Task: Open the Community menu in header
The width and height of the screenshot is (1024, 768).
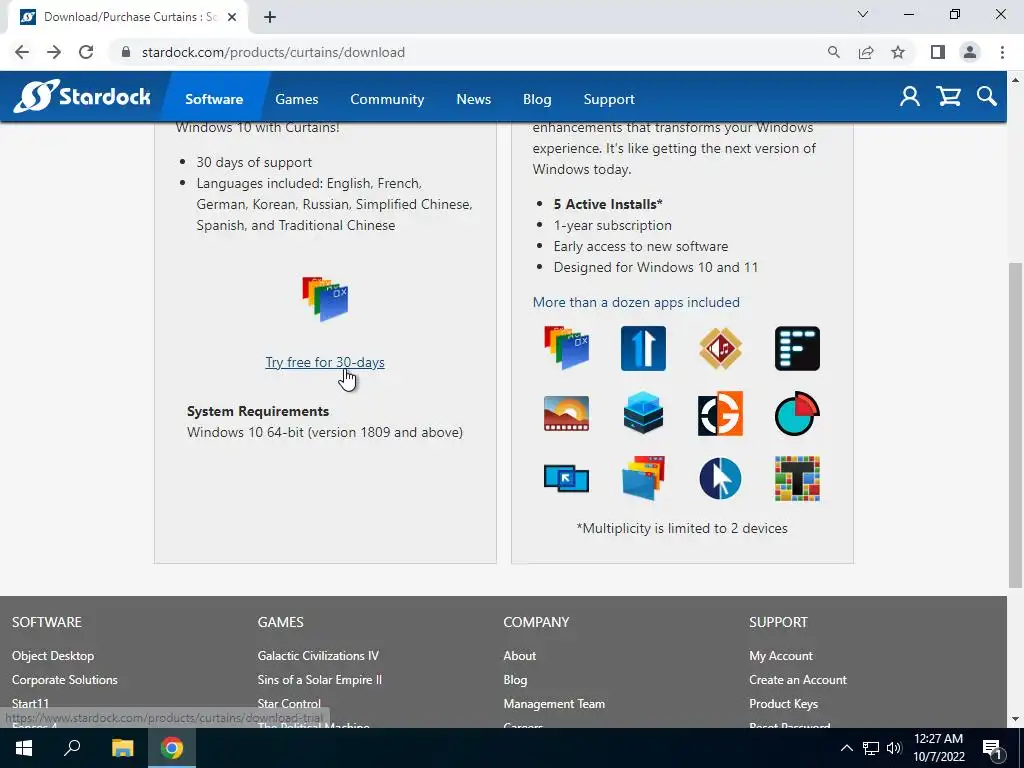Action: pos(387,99)
